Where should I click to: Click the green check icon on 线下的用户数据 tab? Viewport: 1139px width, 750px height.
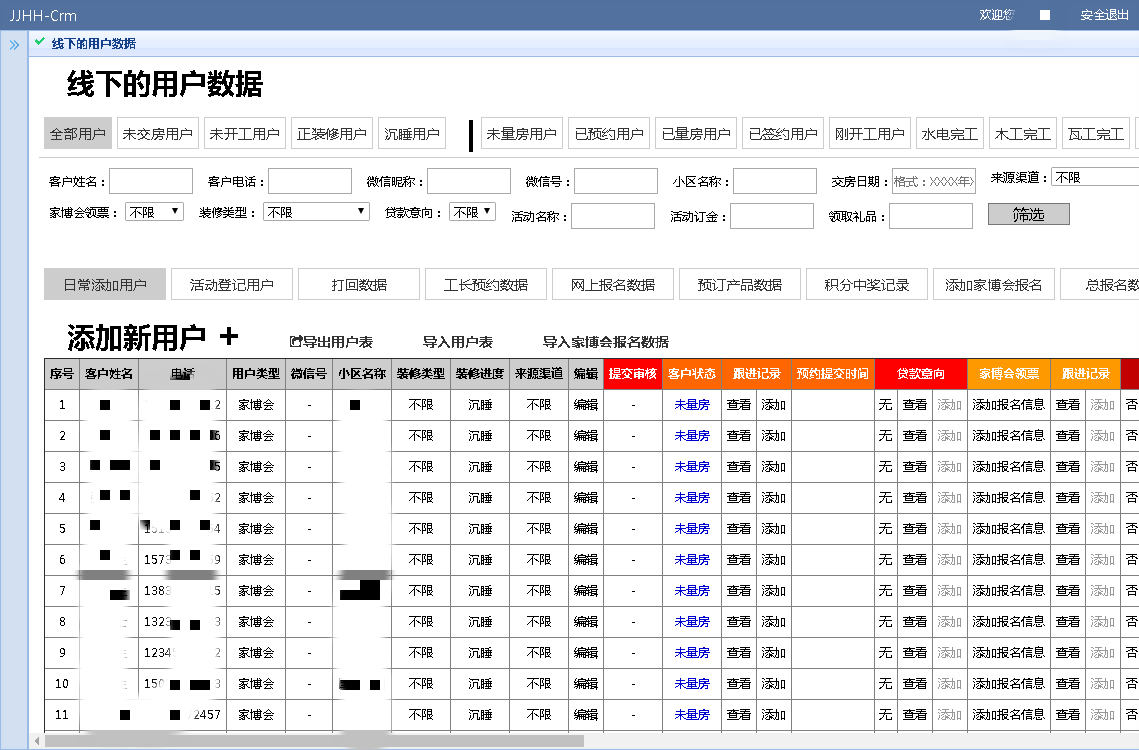click(x=40, y=42)
